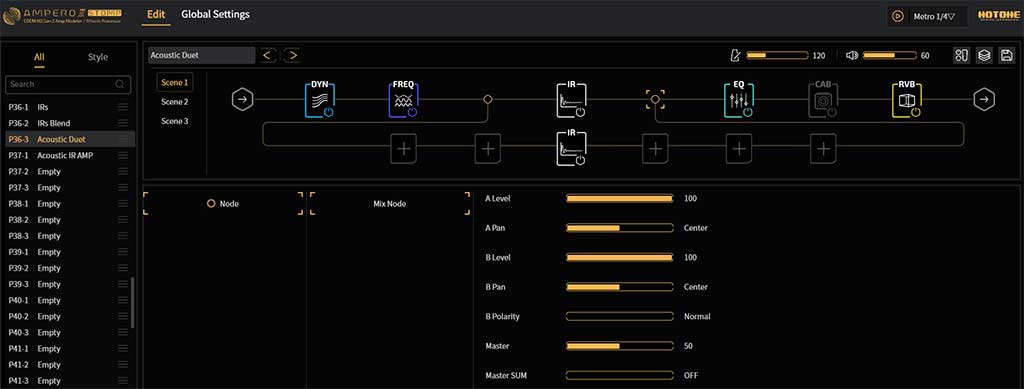Adjust the volume slider at 60
Image resolution: width=1024 pixels, height=389 pixels.
tap(889, 55)
